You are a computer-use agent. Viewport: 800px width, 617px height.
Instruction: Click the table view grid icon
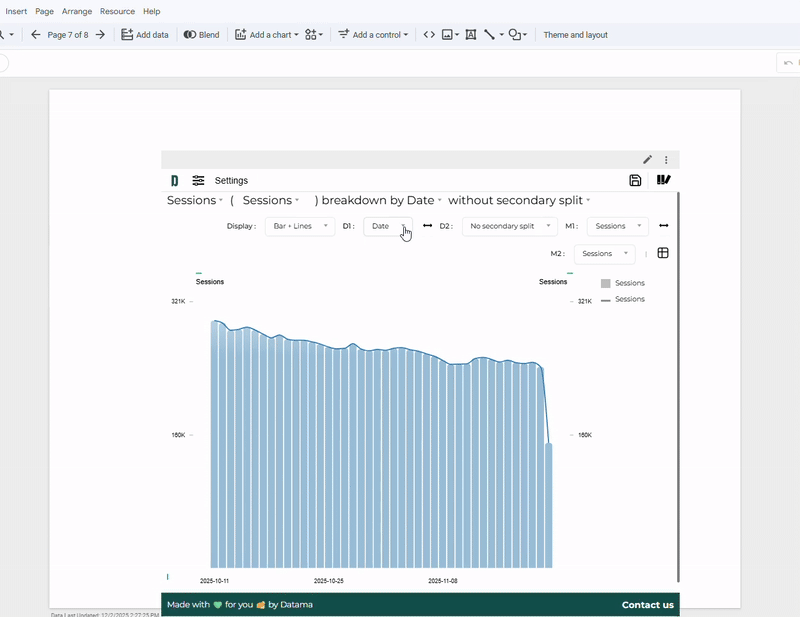coord(663,253)
